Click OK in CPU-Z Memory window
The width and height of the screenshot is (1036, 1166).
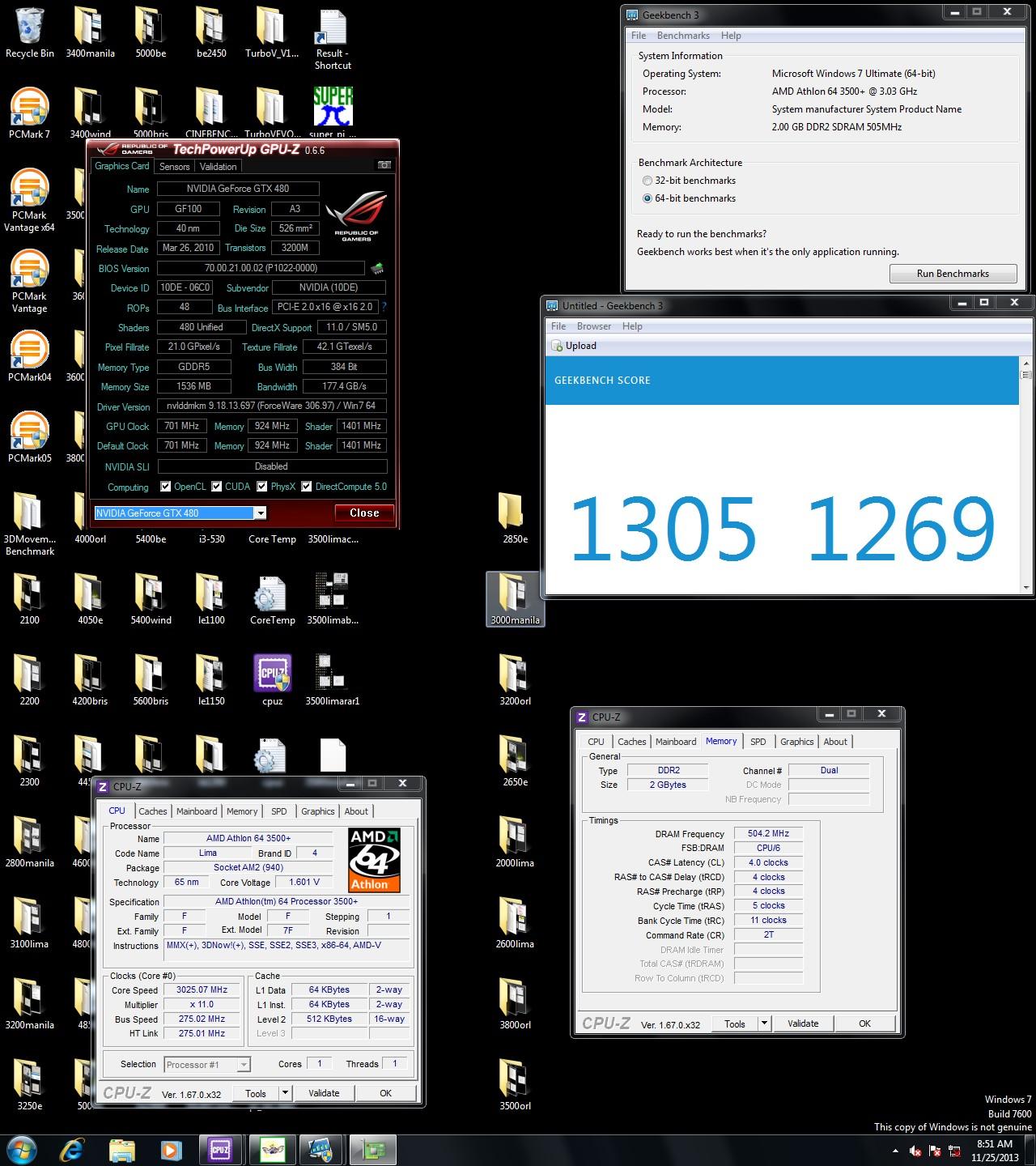(864, 1023)
